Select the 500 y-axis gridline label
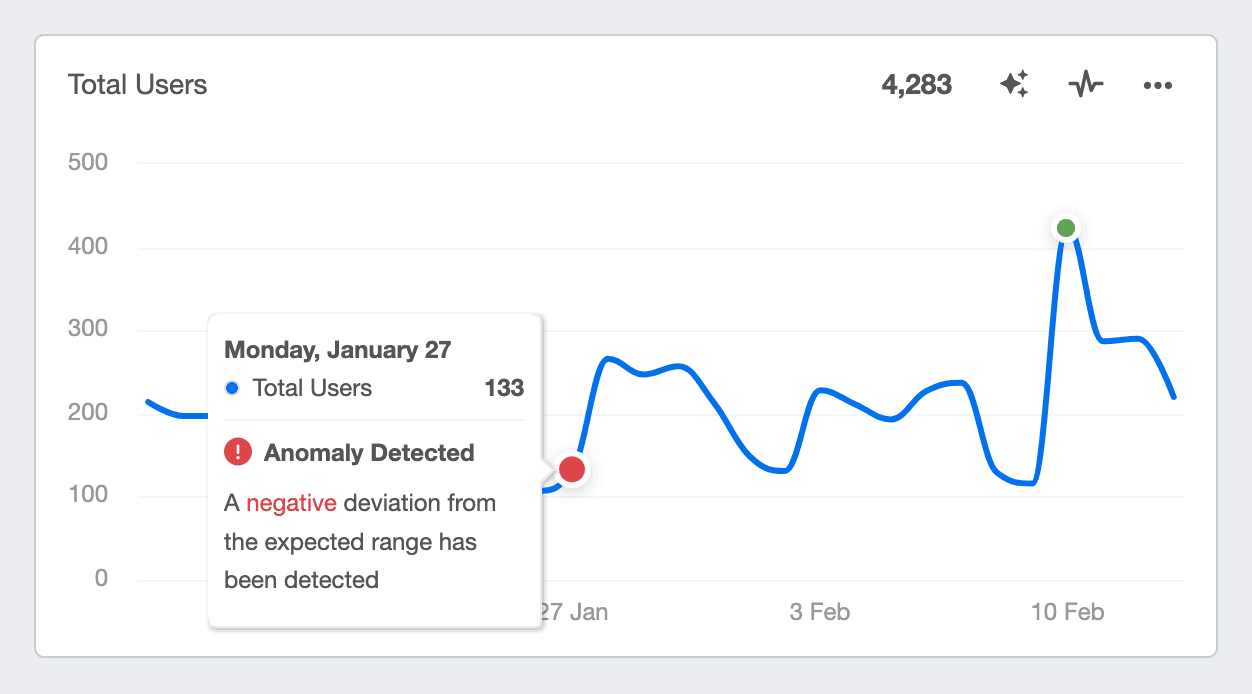The width and height of the screenshot is (1252, 694). 87,161
